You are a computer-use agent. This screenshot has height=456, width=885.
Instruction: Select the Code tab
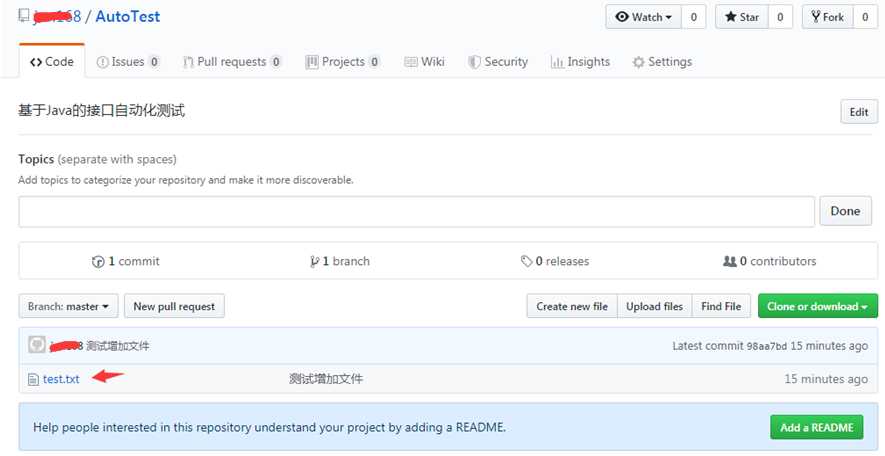click(52, 62)
